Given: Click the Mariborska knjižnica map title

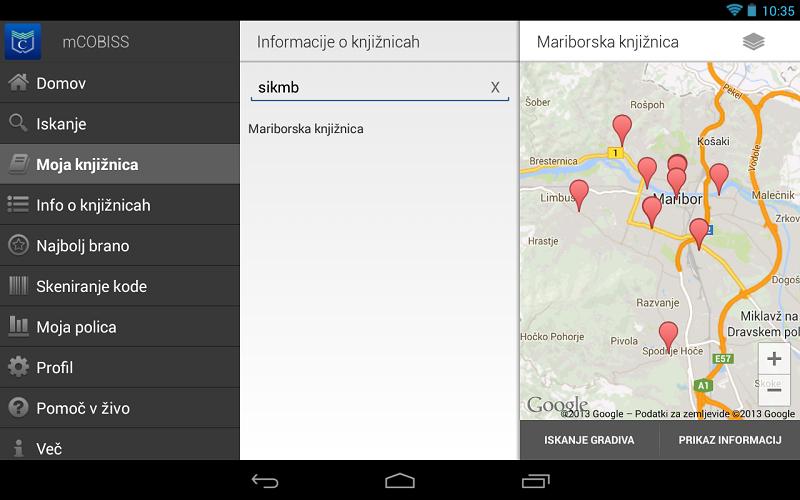Looking at the screenshot, I should (608, 42).
